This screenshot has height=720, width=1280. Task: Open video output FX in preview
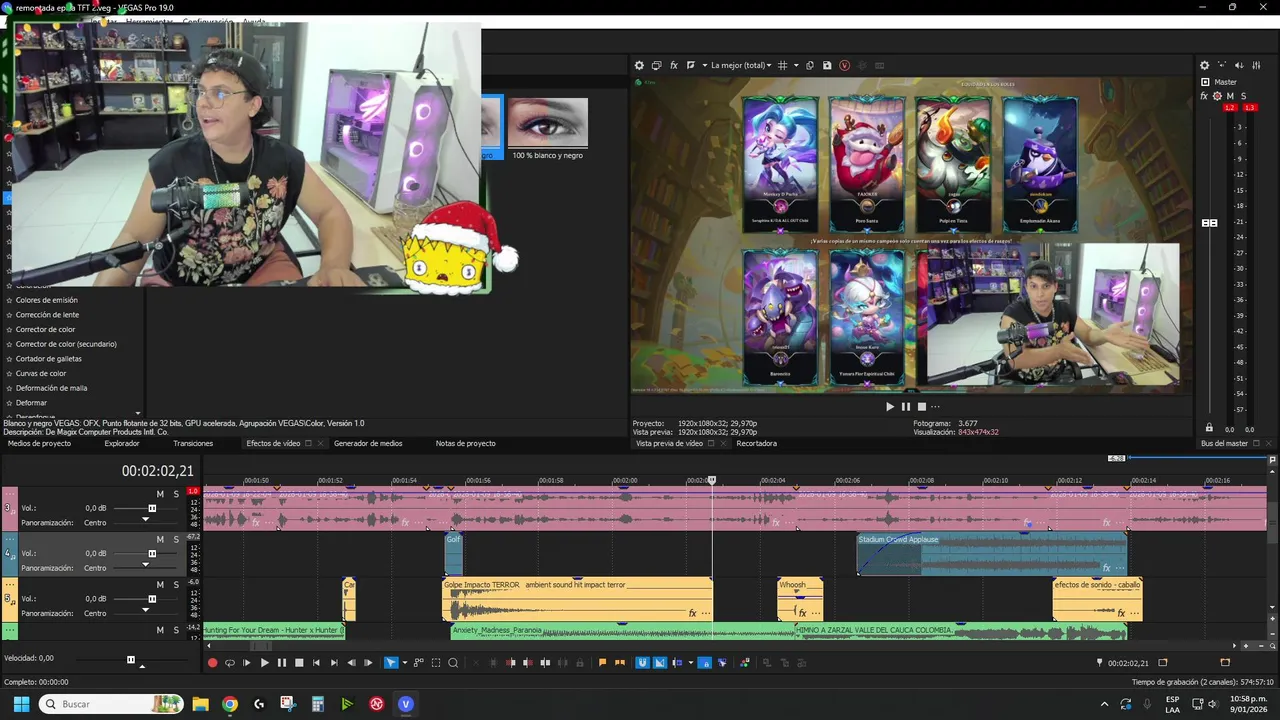pyautogui.click(x=674, y=65)
